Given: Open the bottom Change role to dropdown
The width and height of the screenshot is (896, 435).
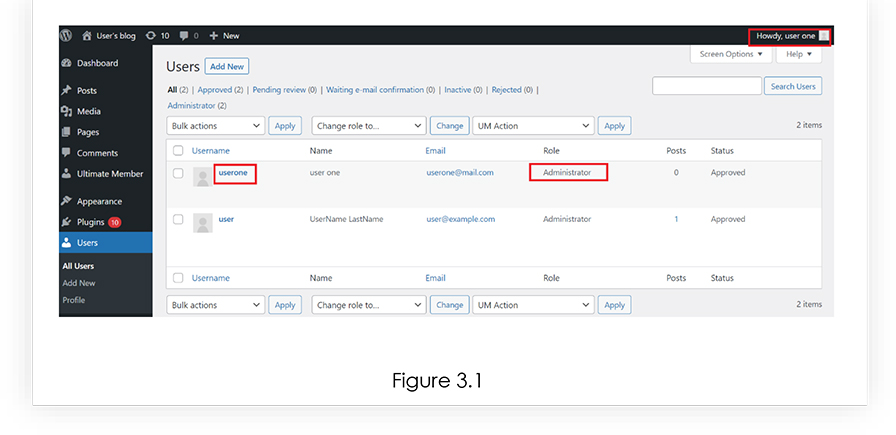Looking at the screenshot, I should (369, 305).
